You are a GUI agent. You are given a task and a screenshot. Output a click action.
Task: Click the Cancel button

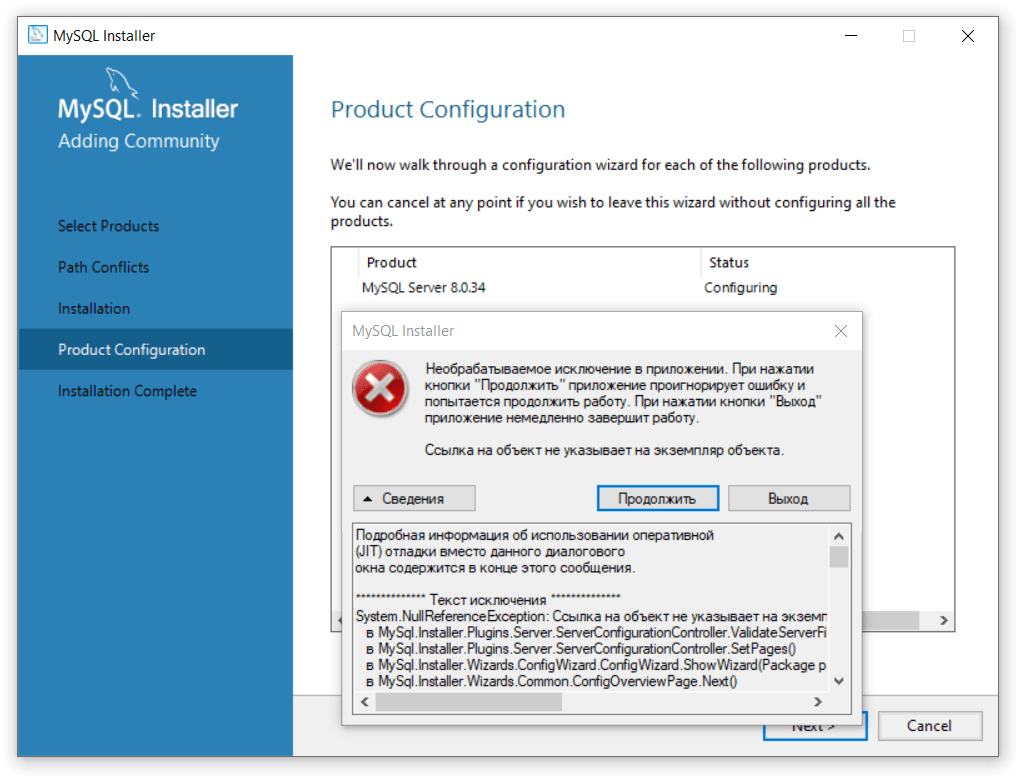tap(929, 726)
